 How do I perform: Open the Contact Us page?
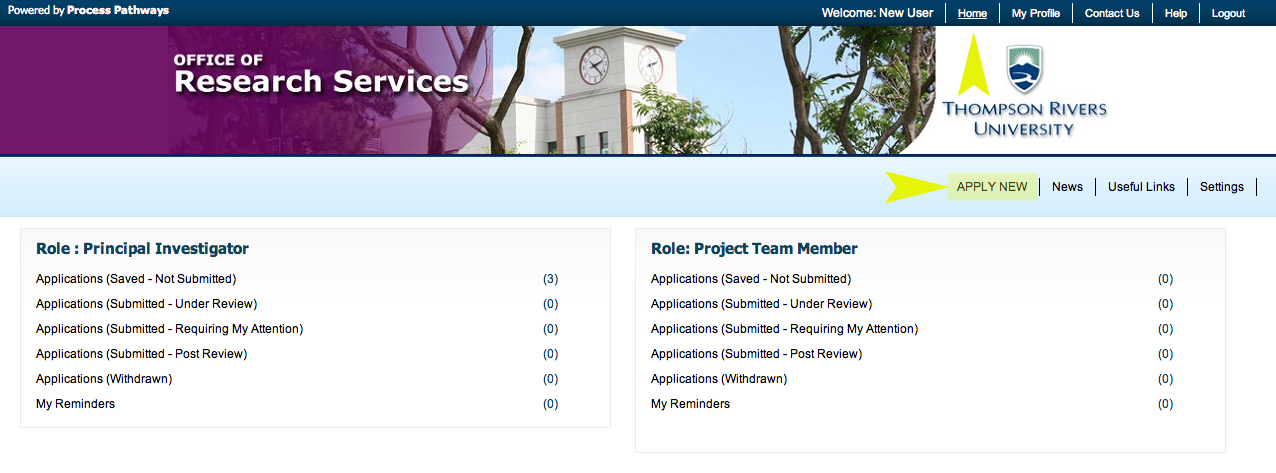tap(1111, 13)
